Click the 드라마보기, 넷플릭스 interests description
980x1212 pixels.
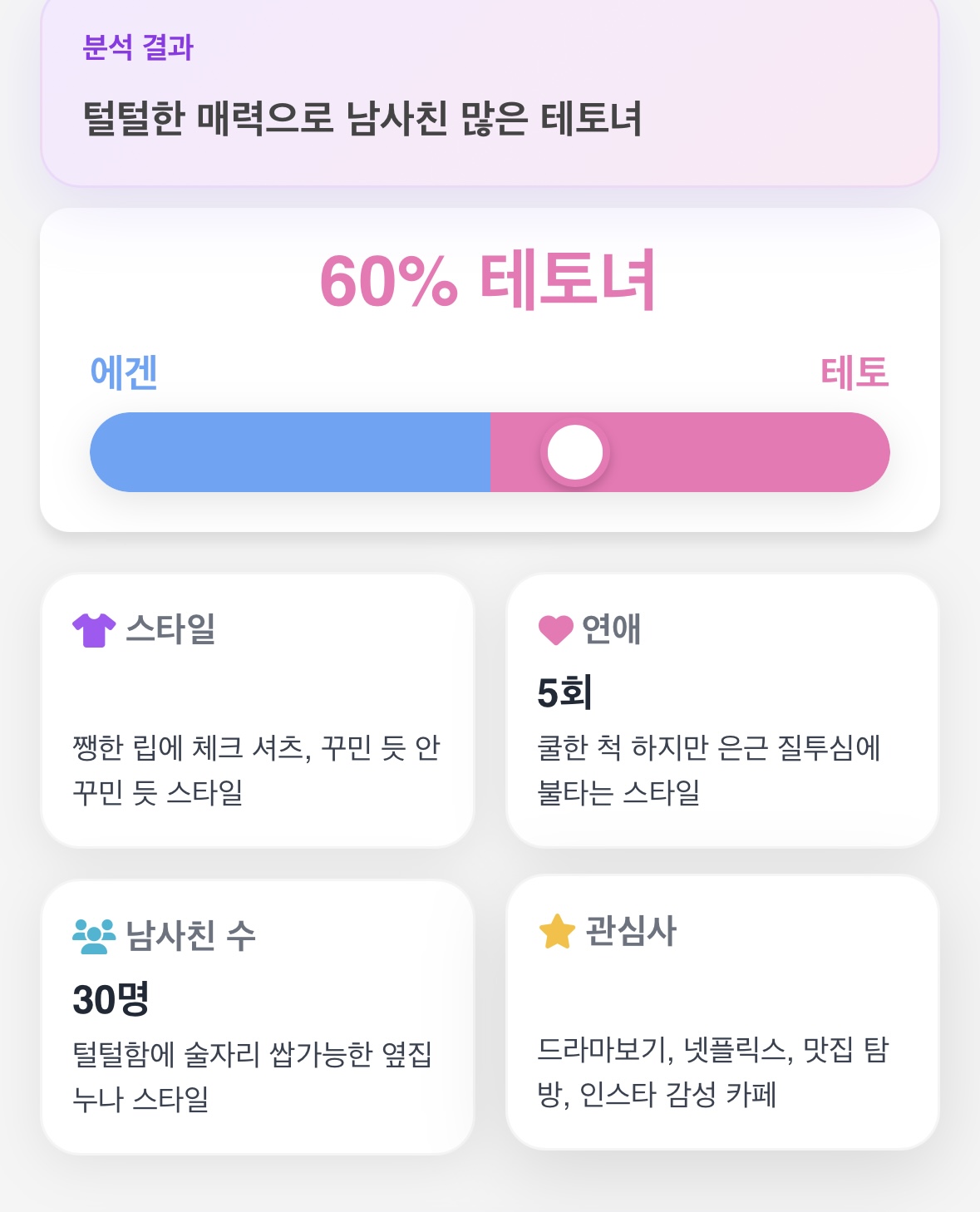coord(713,1072)
